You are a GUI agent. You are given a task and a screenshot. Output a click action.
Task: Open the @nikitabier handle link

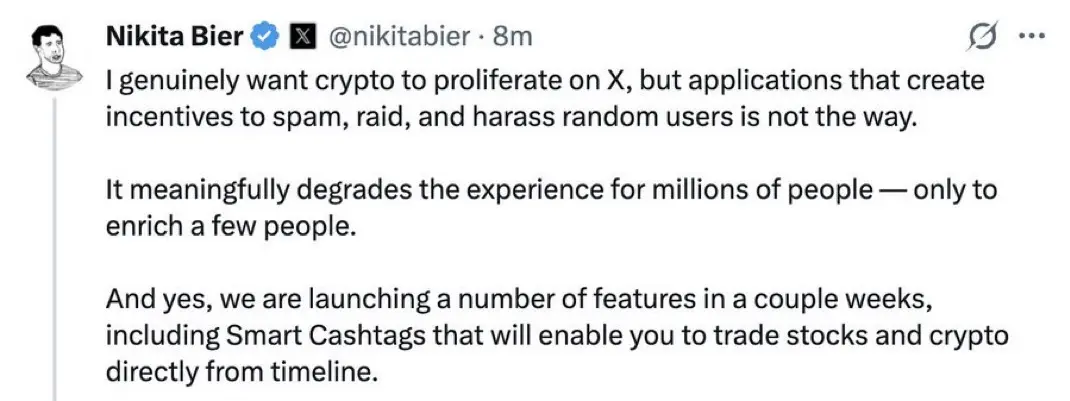tap(397, 37)
